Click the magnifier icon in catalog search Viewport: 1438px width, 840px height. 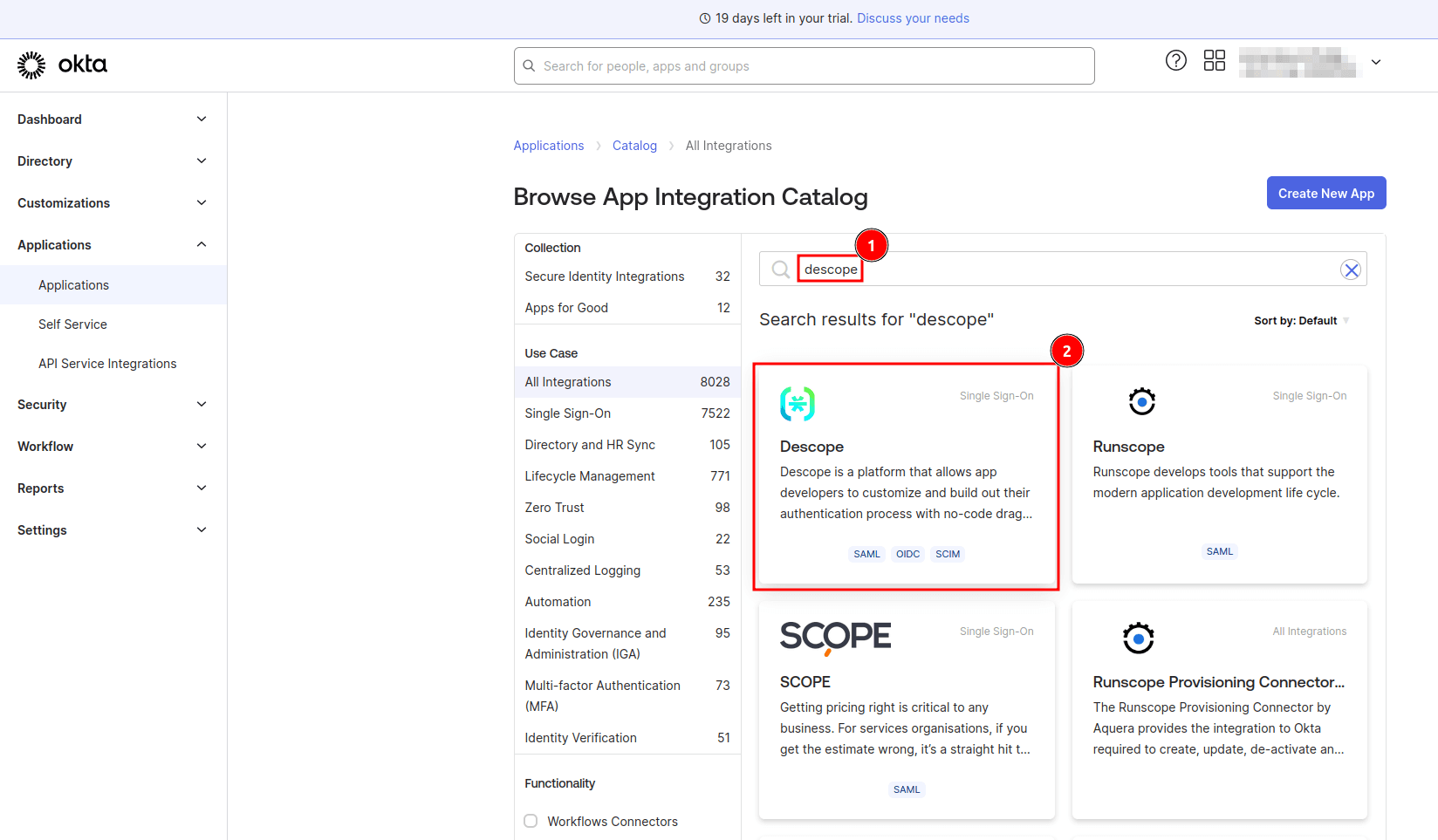781,270
